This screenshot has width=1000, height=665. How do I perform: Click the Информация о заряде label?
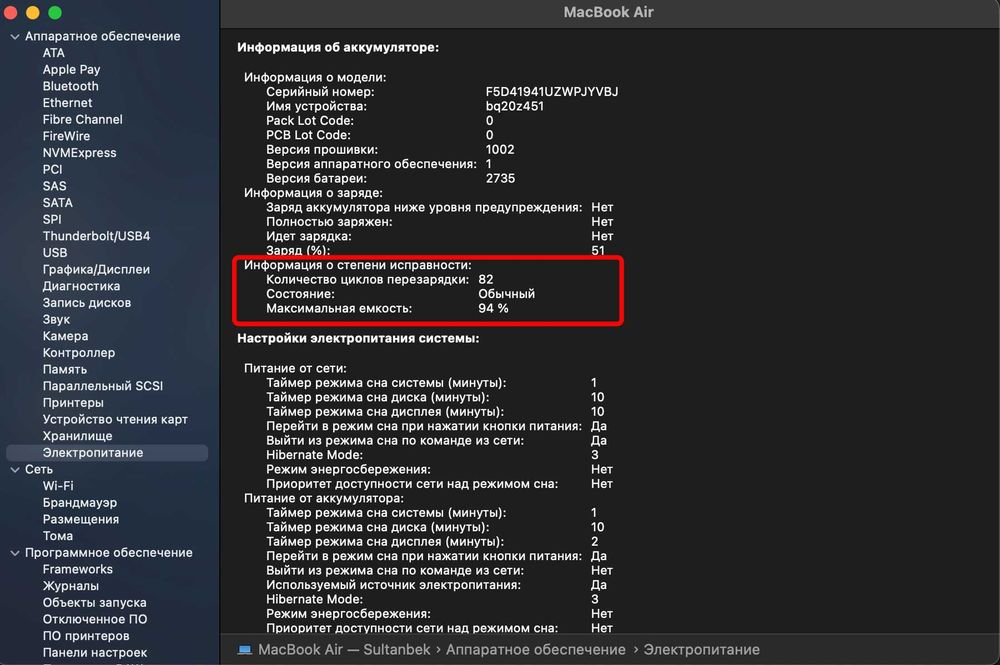point(313,193)
